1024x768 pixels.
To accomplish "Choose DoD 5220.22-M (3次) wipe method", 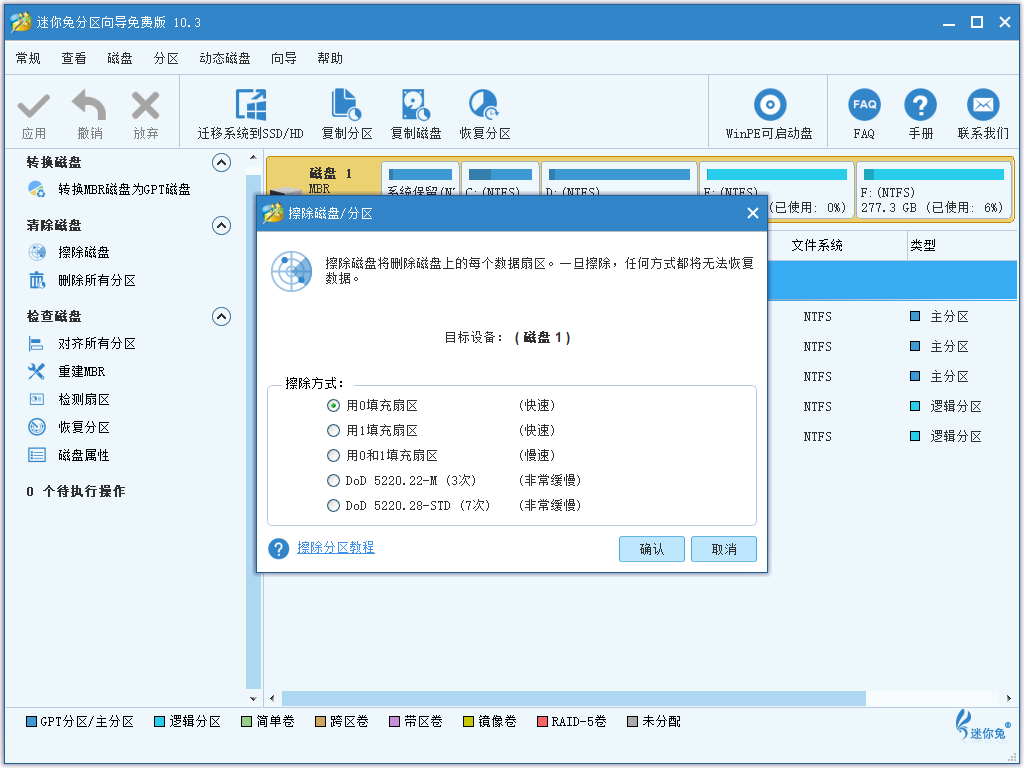I will point(333,481).
